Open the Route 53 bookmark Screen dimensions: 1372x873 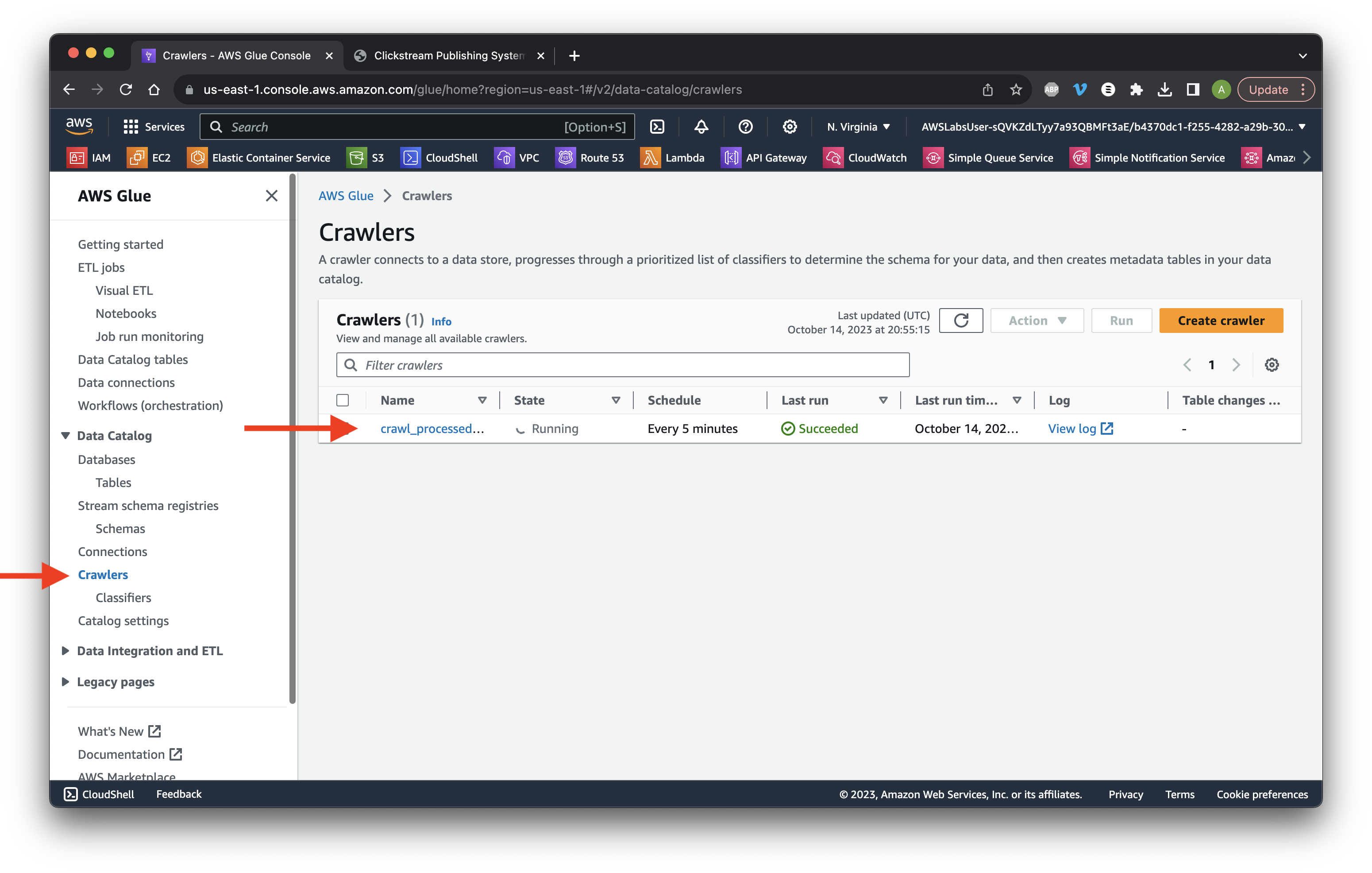[590, 158]
